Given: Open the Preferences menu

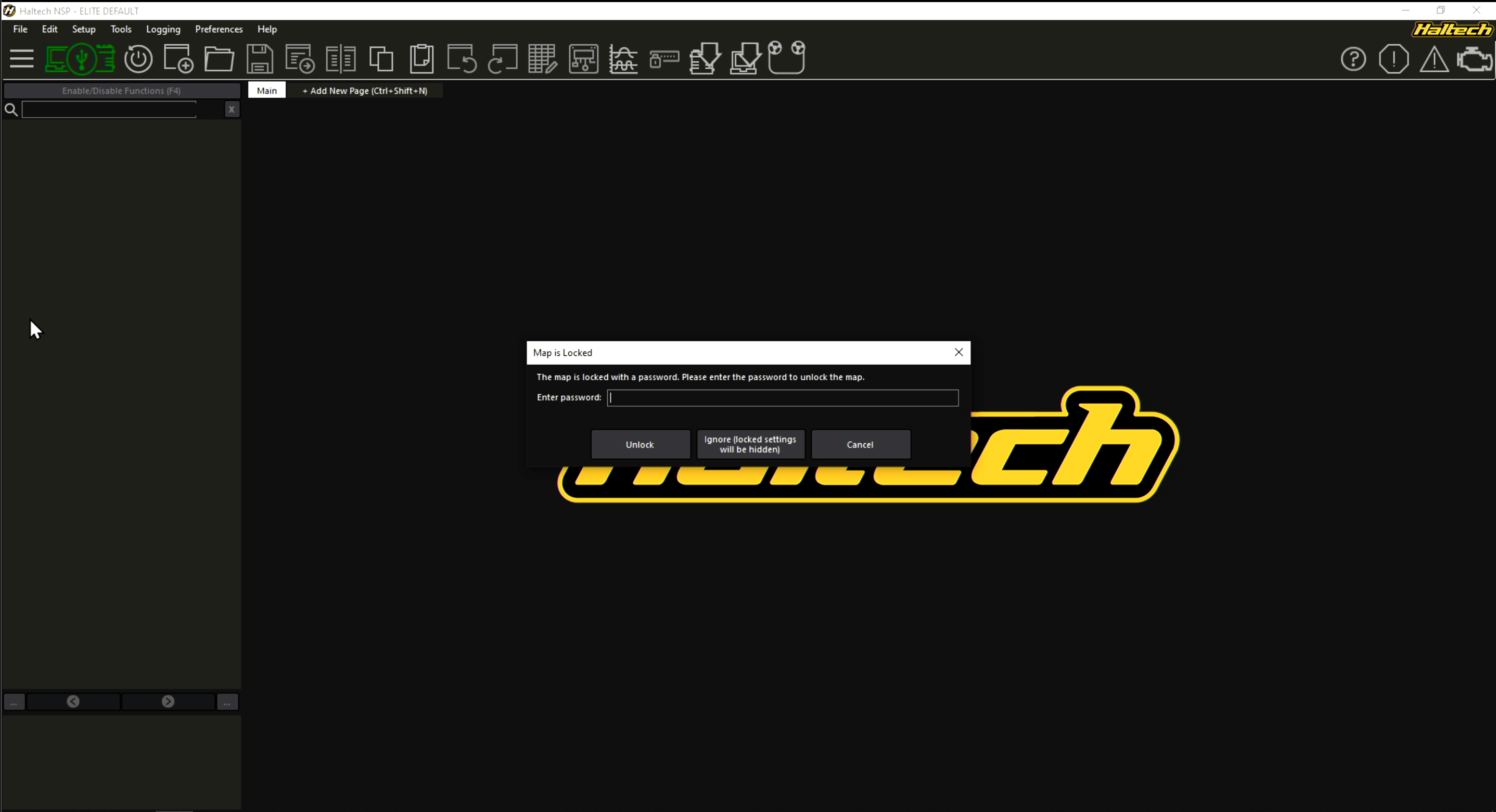Looking at the screenshot, I should point(219,29).
